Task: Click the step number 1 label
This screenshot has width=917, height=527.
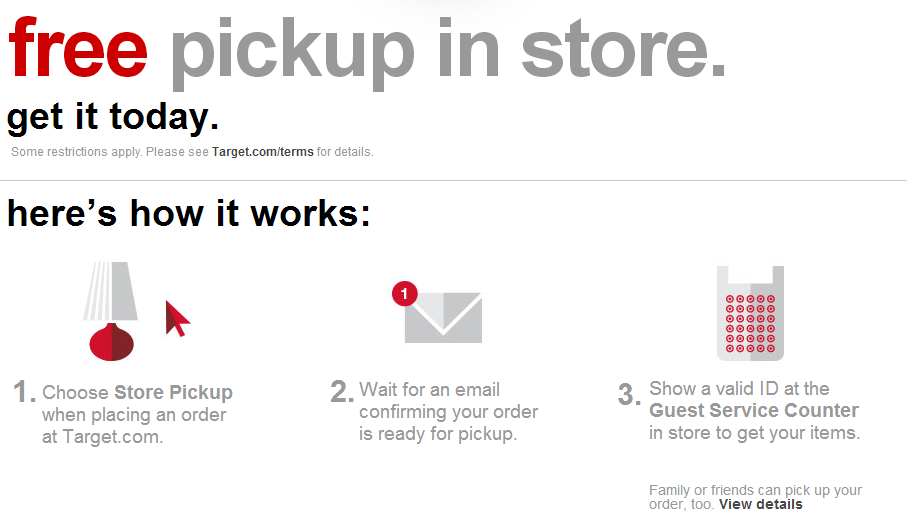Action: point(25,391)
